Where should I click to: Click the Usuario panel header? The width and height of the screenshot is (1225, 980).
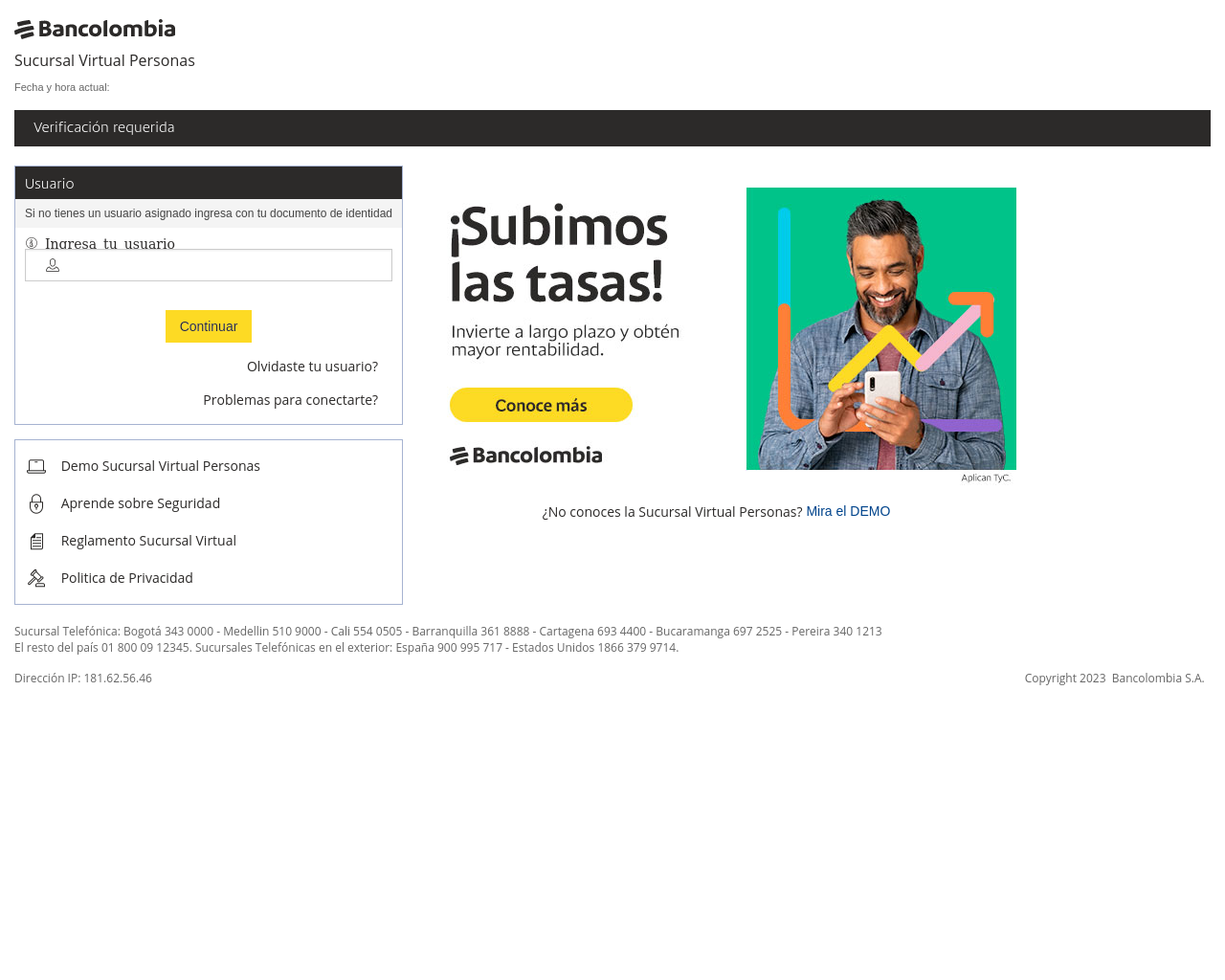(x=209, y=183)
